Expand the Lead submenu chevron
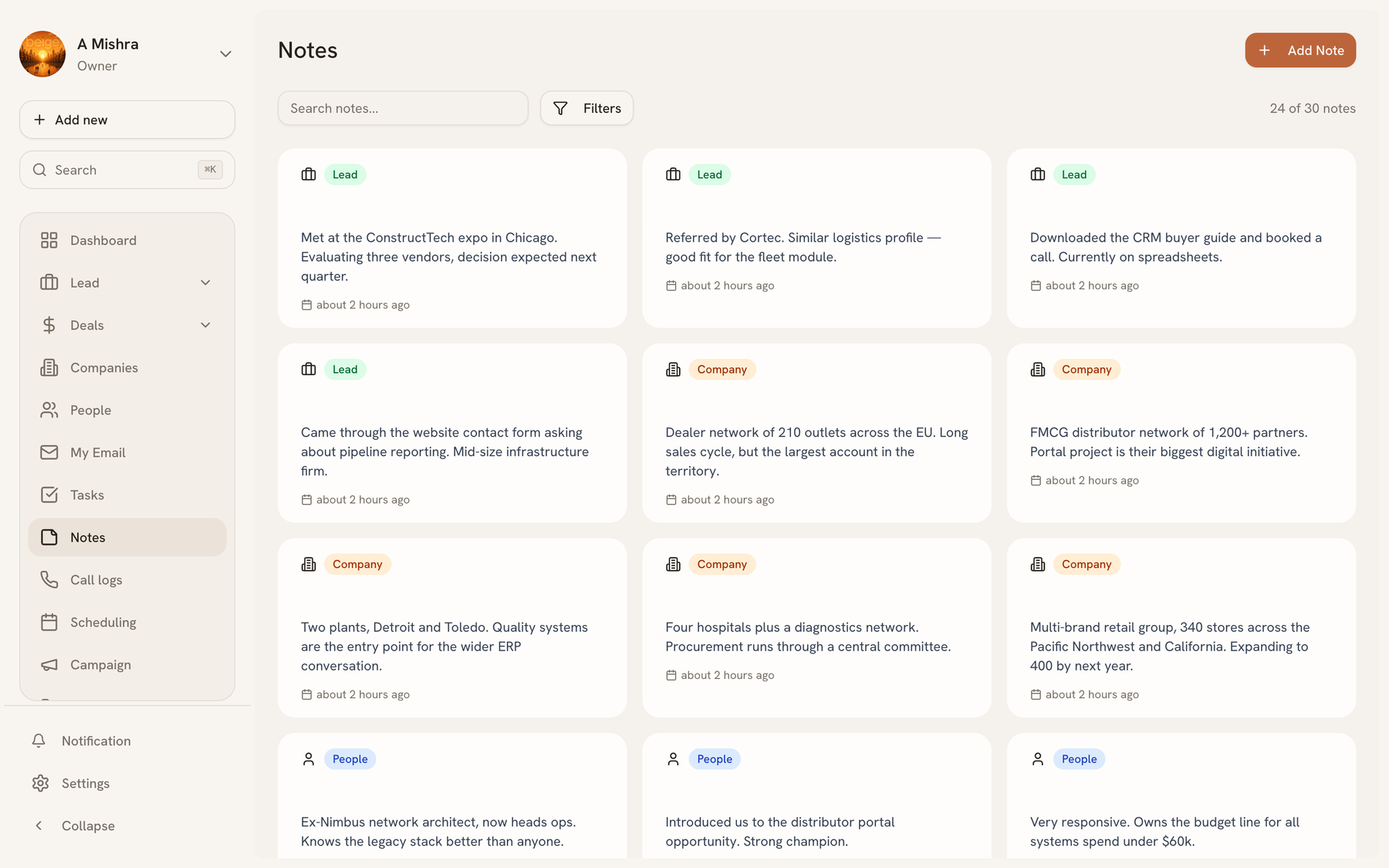This screenshot has width=1389, height=868. [205, 283]
